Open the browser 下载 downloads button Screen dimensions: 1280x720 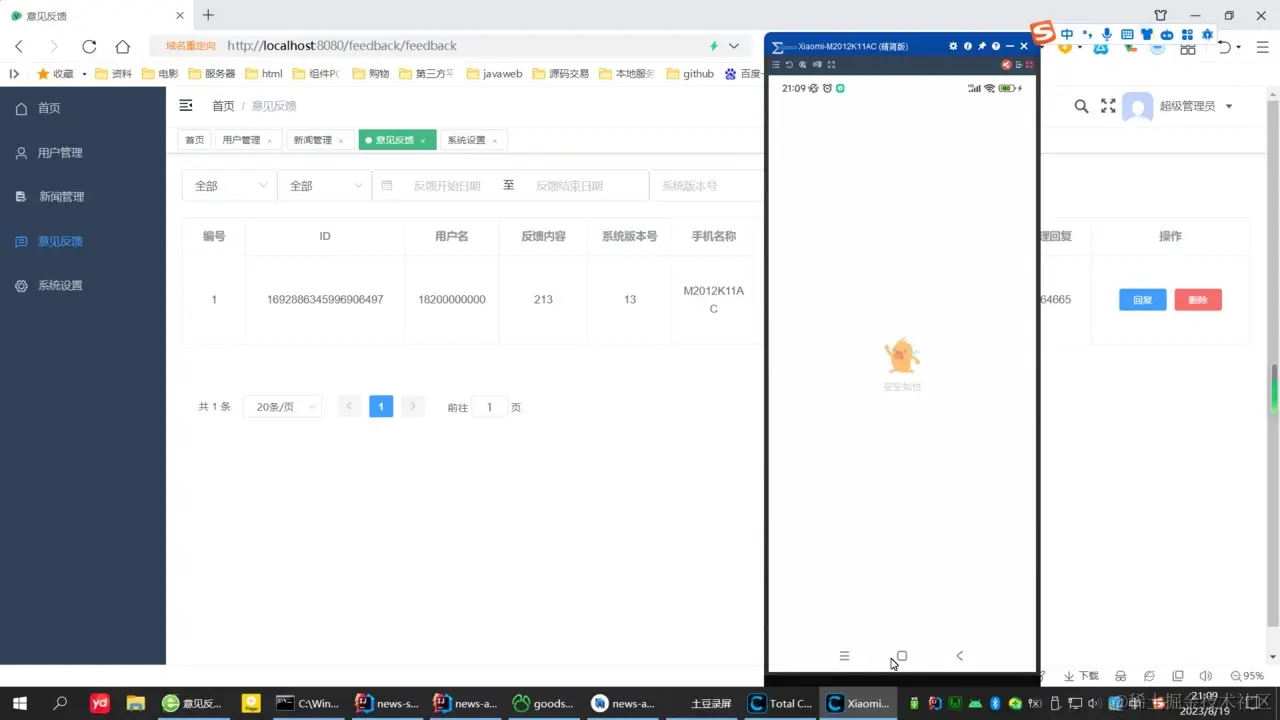pyautogui.click(x=1080, y=676)
